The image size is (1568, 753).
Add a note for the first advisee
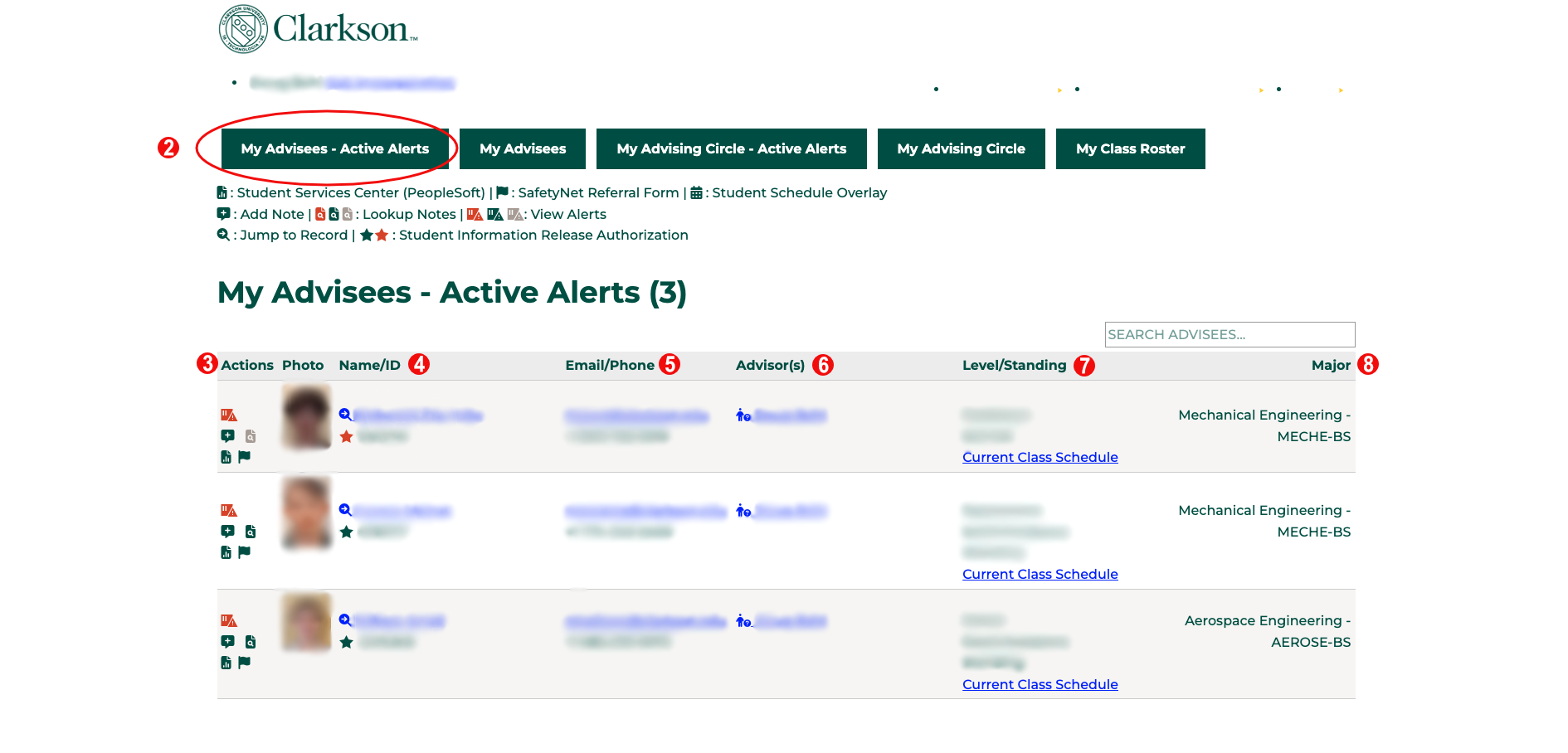tap(228, 435)
